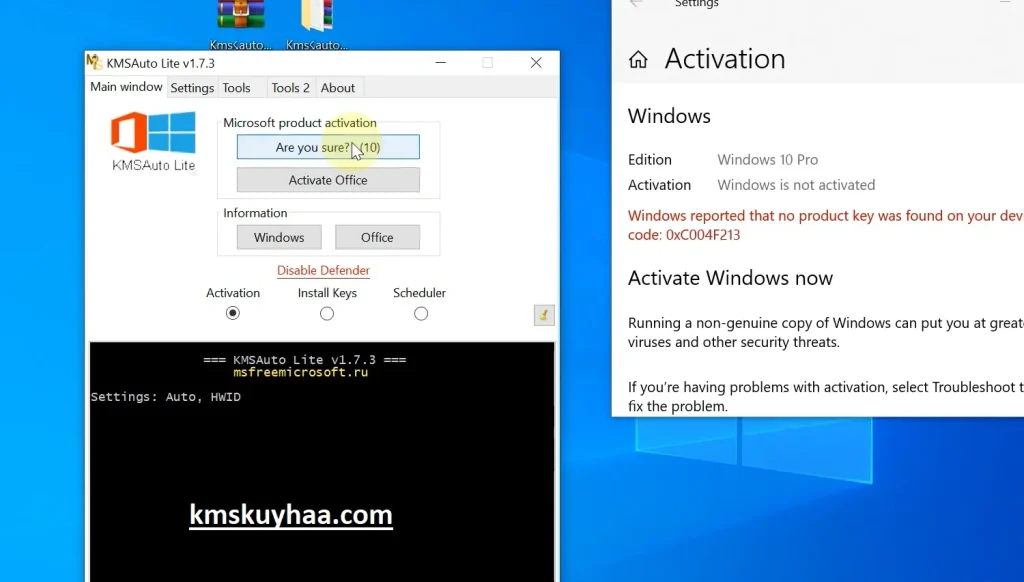Click the KMSAuto Lite Office/Windows logo
The height and width of the screenshot is (582, 1024).
pyautogui.click(x=153, y=134)
